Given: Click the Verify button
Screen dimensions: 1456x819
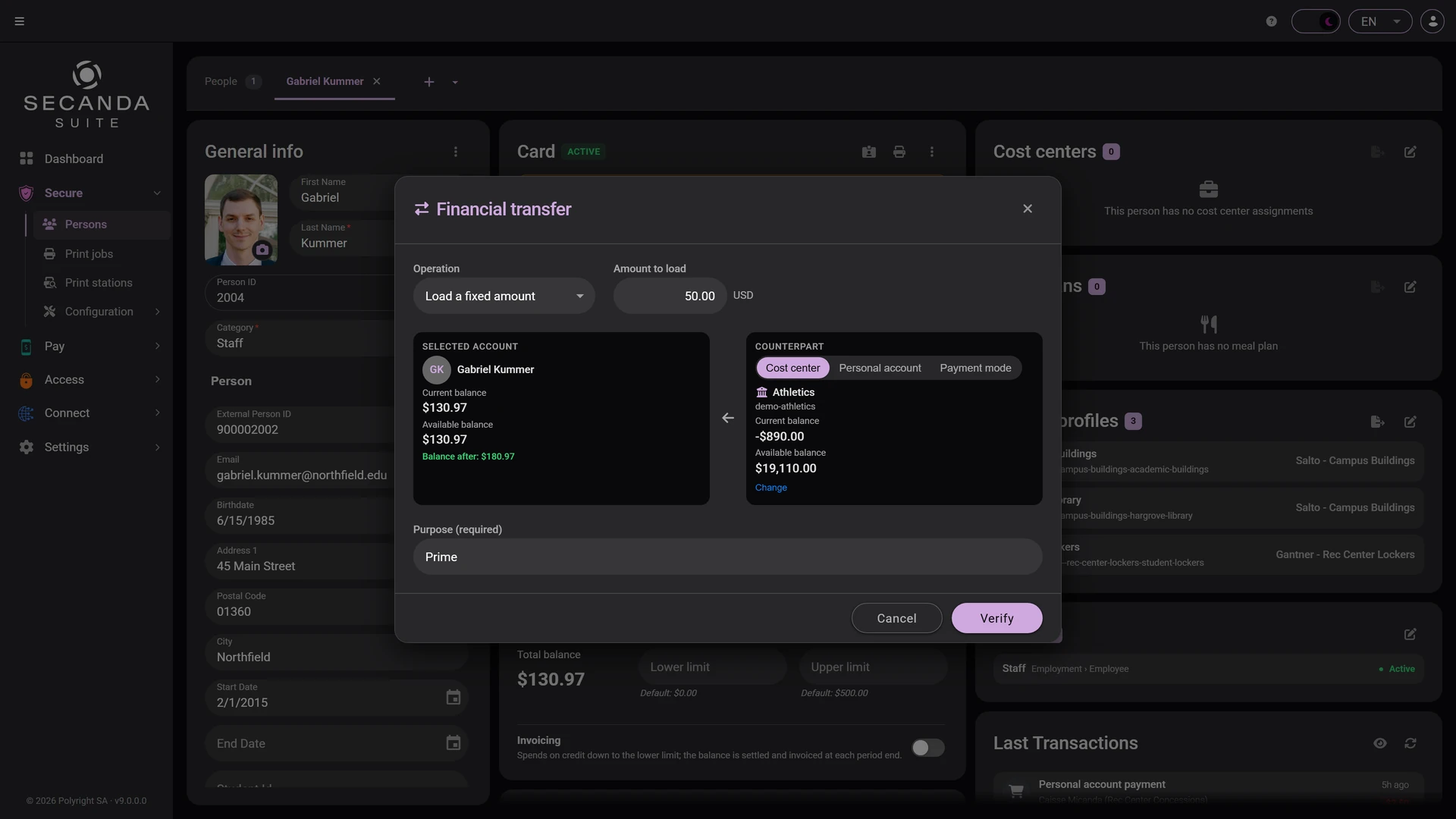Looking at the screenshot, I should pos(996,618).
